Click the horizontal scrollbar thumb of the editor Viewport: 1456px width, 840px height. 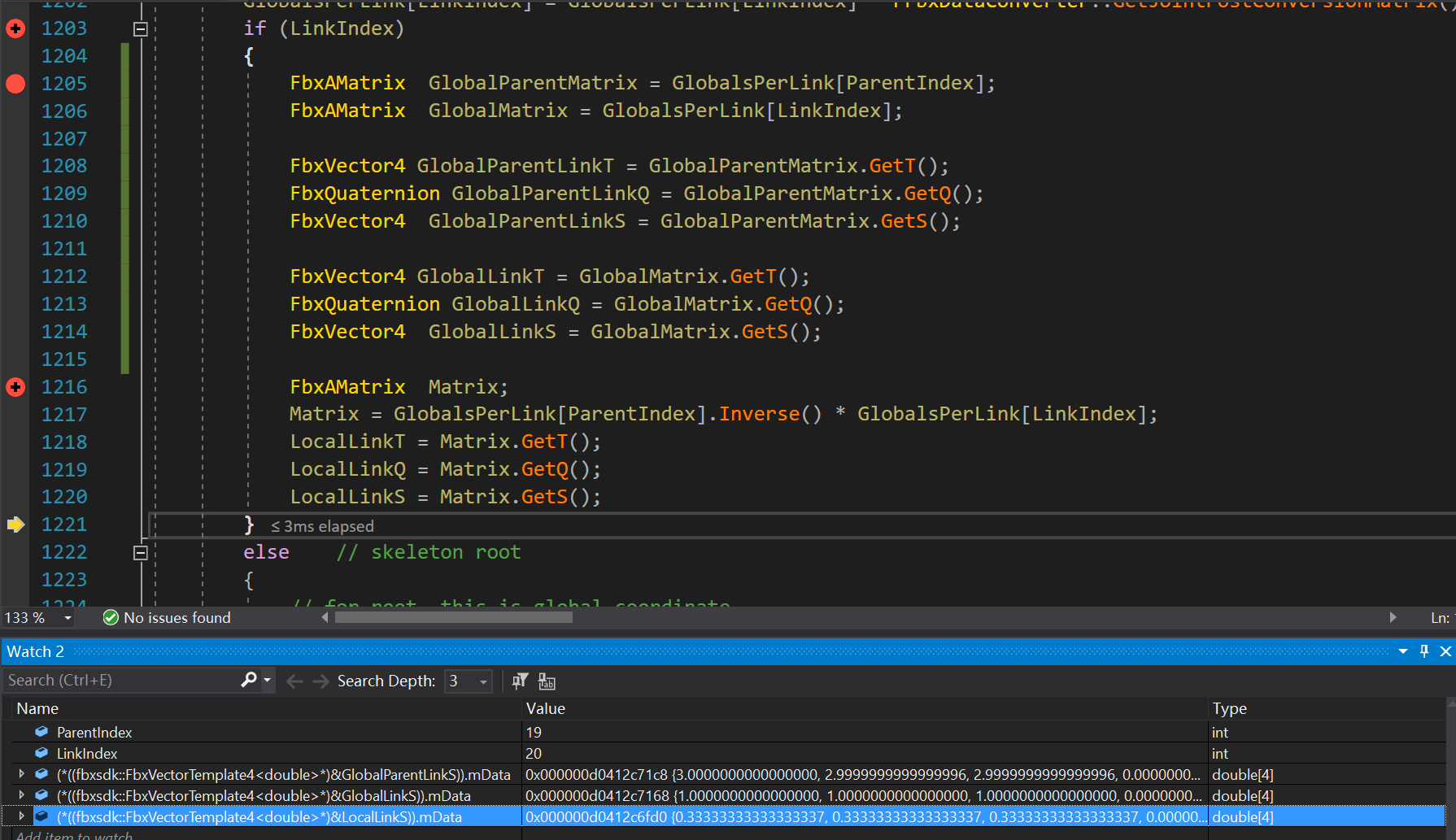click(454, 617)
